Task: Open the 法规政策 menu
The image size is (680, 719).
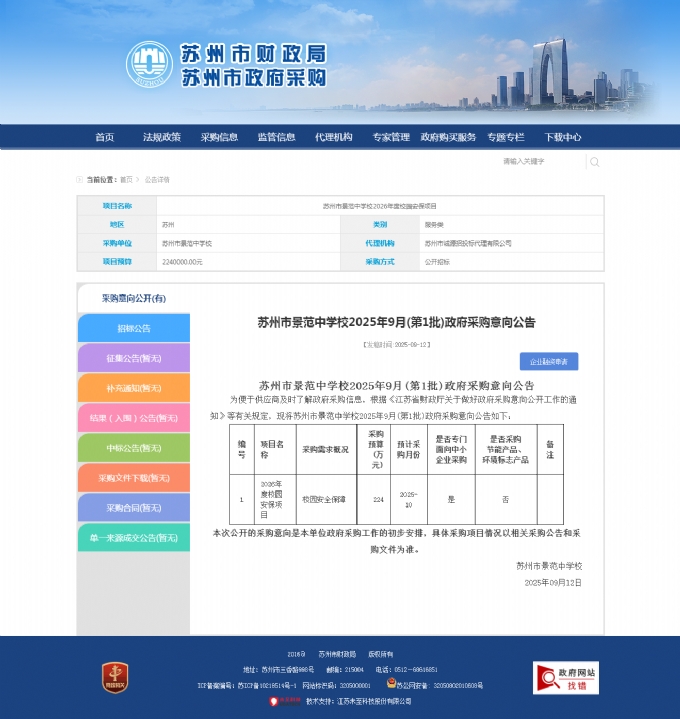Action: tap(161, 137)
